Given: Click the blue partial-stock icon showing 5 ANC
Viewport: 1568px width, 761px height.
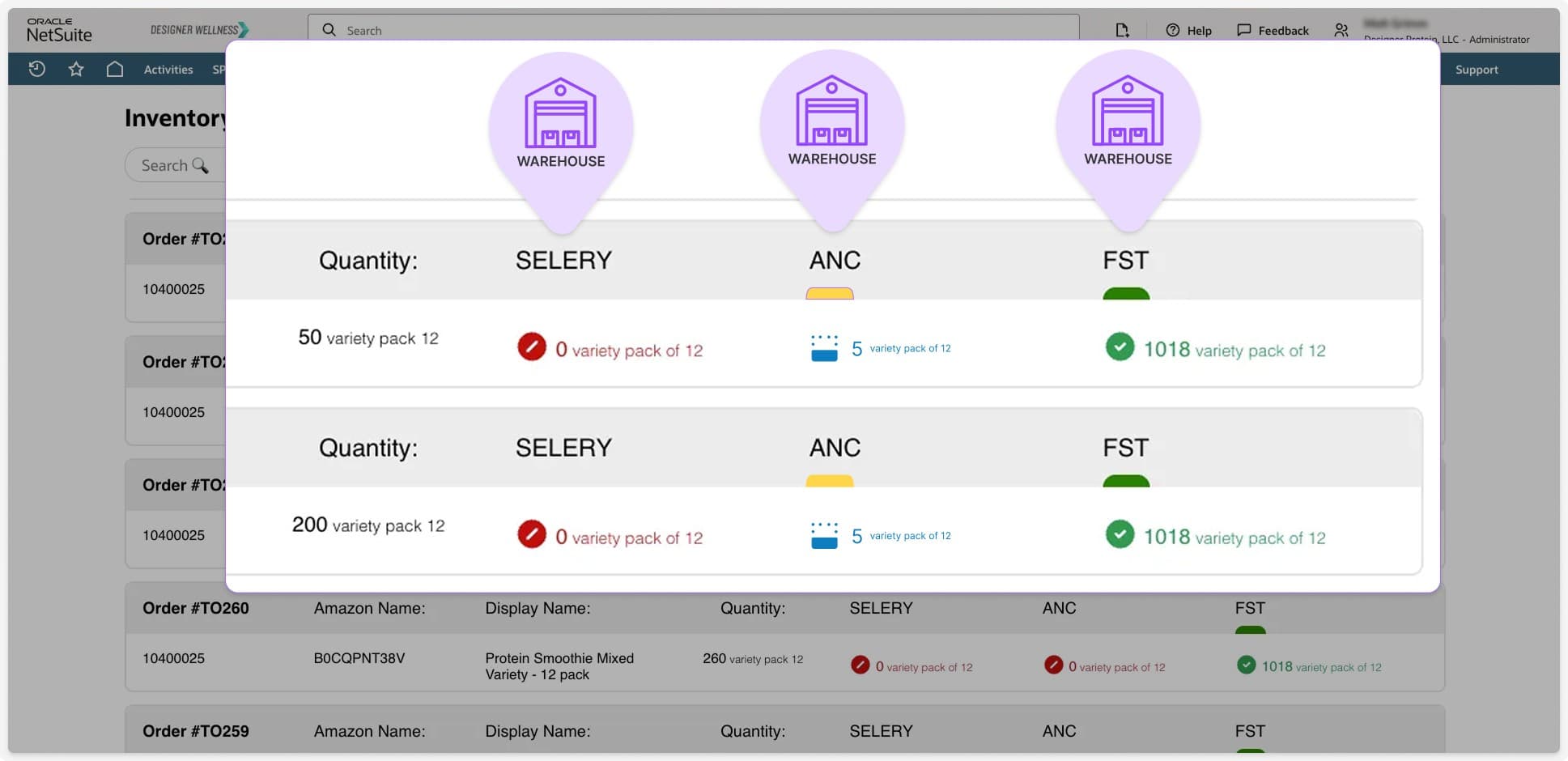Looking at the screenshot, I should pyautogui.click(x=823, y=346).
